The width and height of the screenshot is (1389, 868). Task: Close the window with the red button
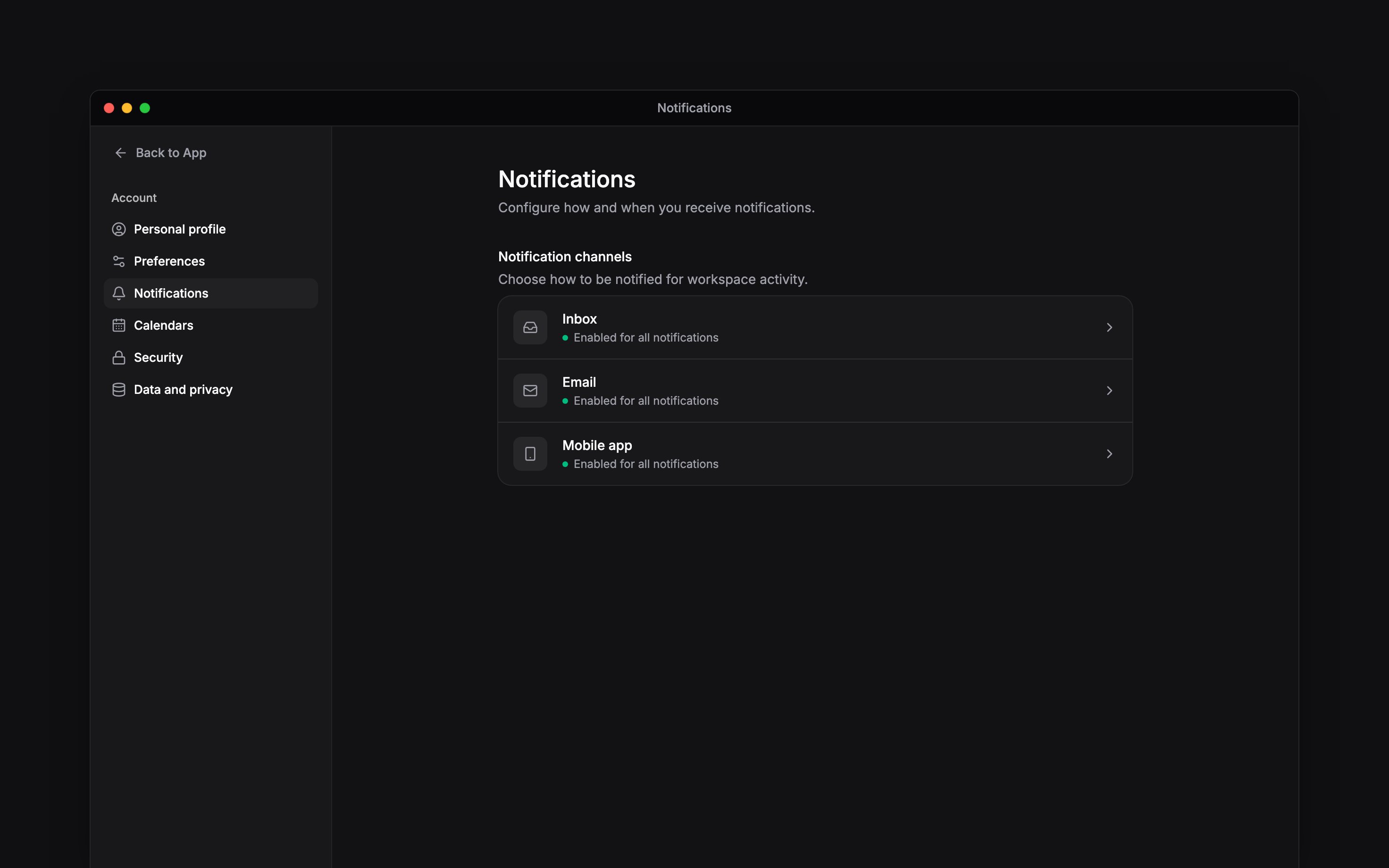pos(109,108)
